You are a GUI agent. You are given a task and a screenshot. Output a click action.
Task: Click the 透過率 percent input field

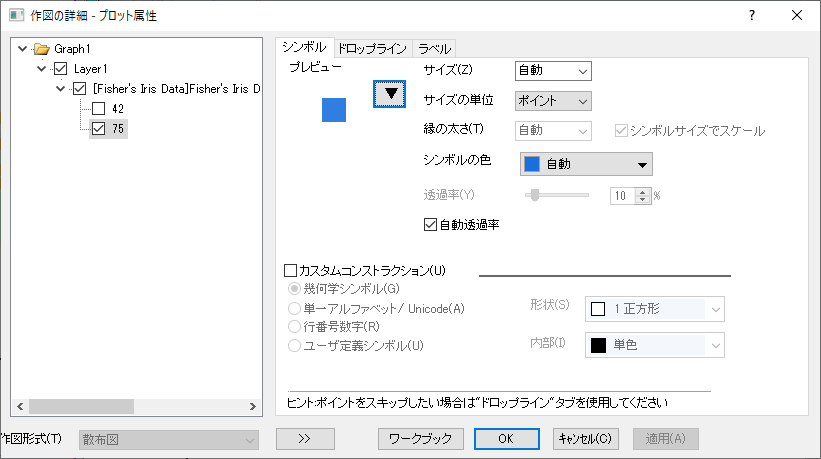623,196
